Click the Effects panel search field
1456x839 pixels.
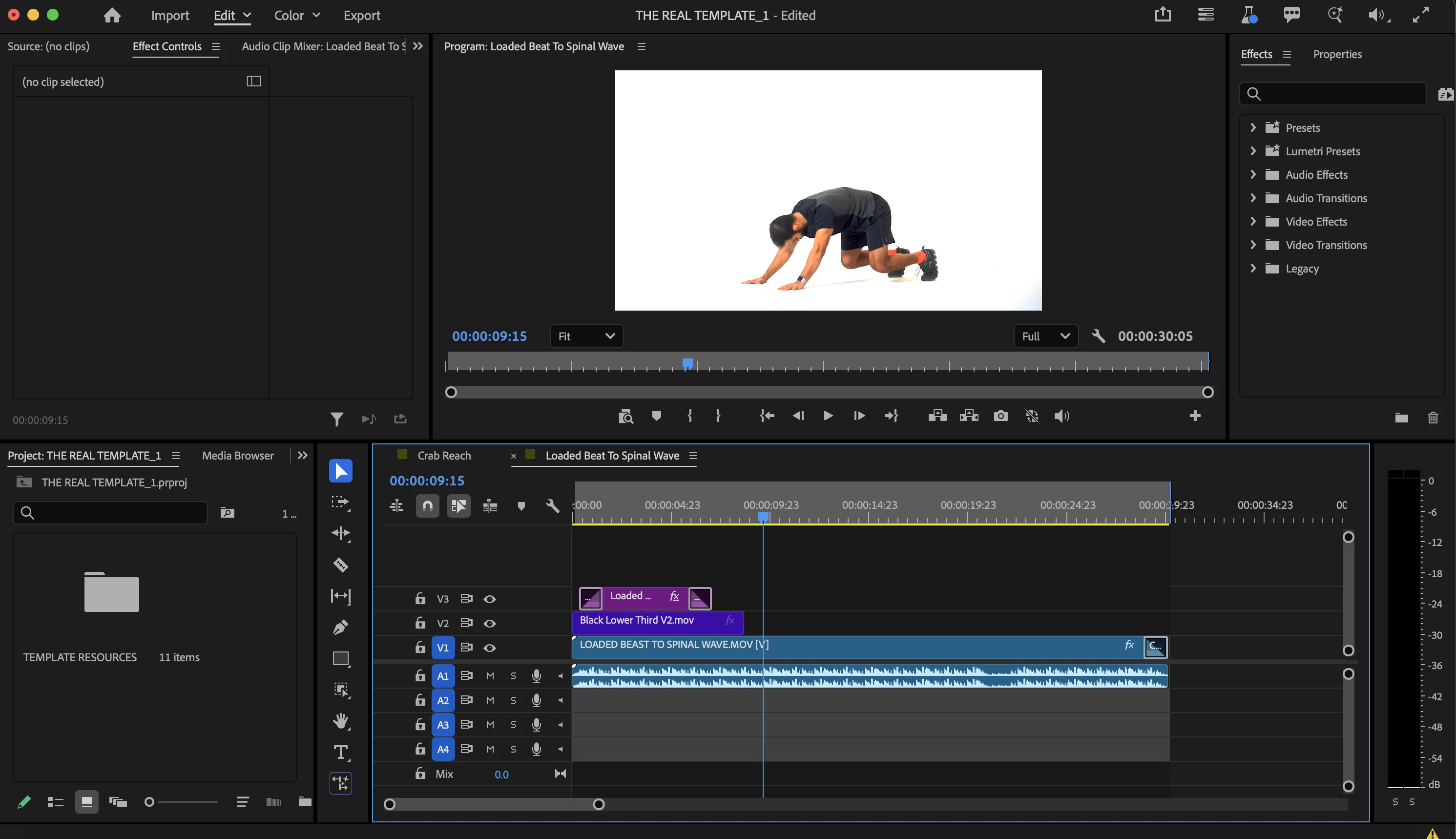pos(1333,93)
